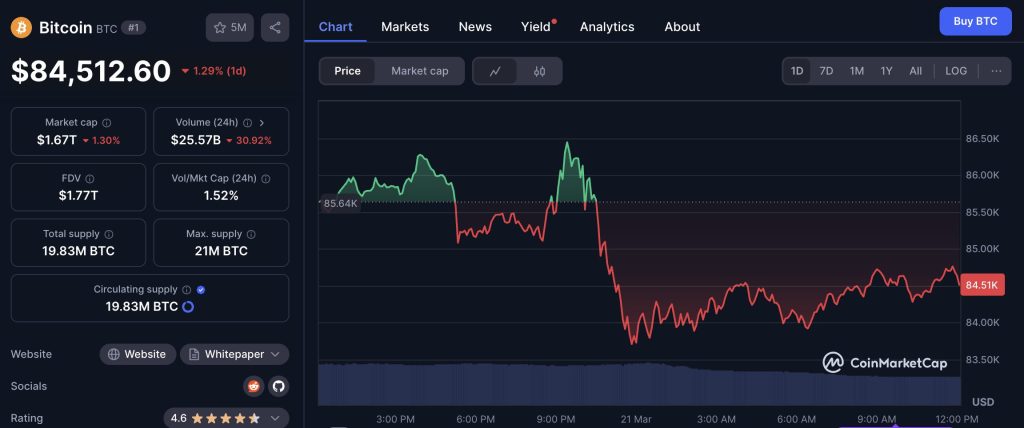The image size is (1024, 428).
Task: Toggle the LOG scale on the chart
Action: (x=956, y=71)
